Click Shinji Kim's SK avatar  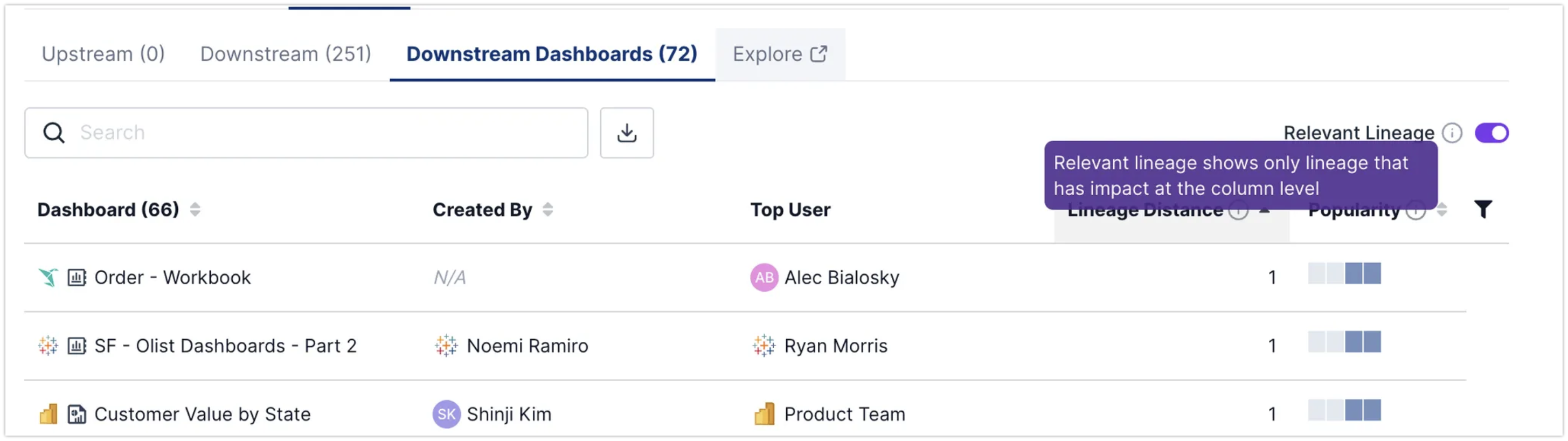coord(446,414)
